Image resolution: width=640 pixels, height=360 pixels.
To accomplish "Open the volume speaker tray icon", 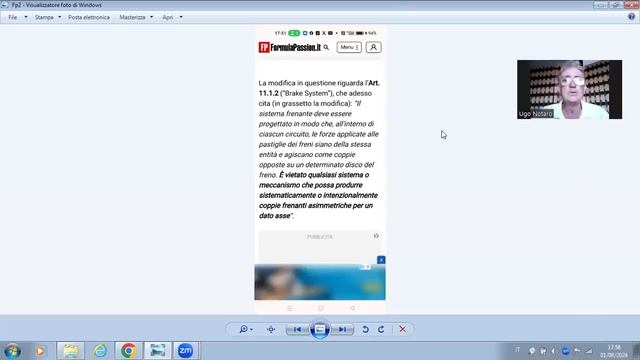I will [x=553, y=351].
